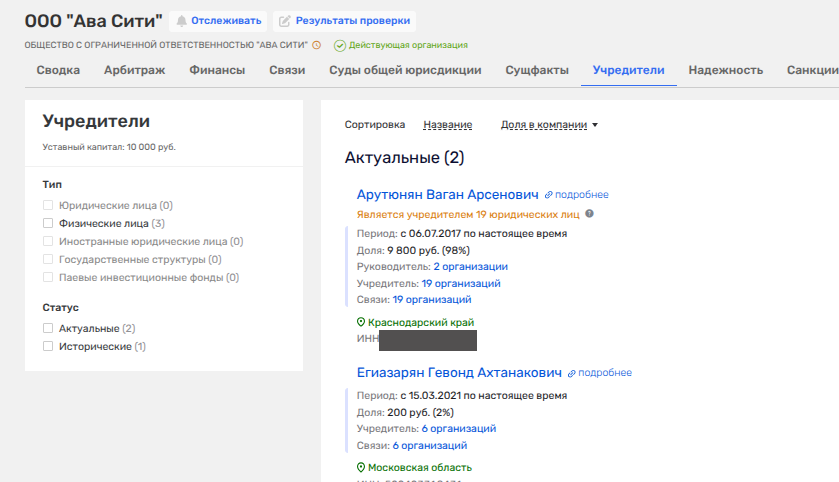The image size is (839, 482).
Task: Toggle the Иностранные юридические лица checkbox
Action: 48,241
